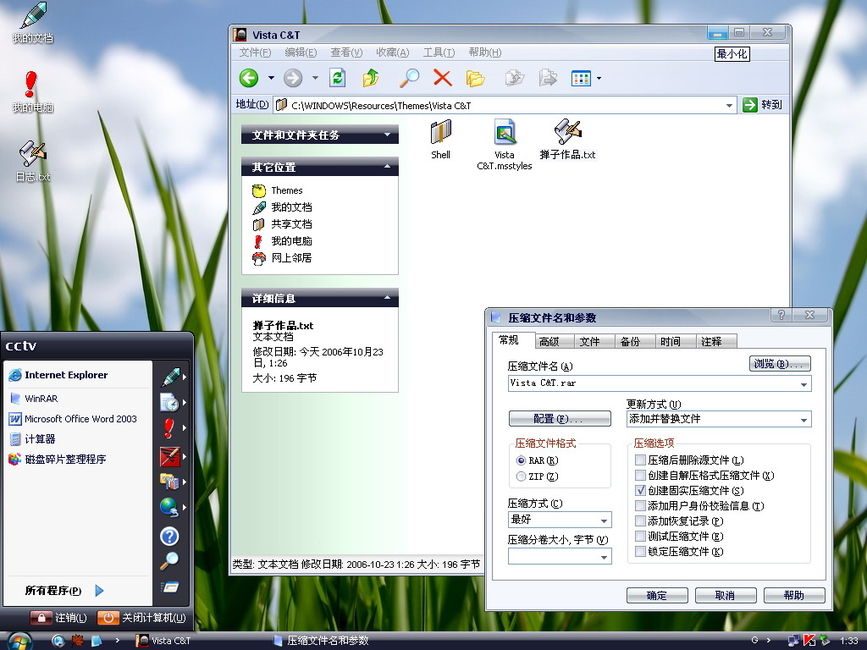Toggle the Folders pane icon
This screenshot has height=650, width=867.
[x=475, y=78]
